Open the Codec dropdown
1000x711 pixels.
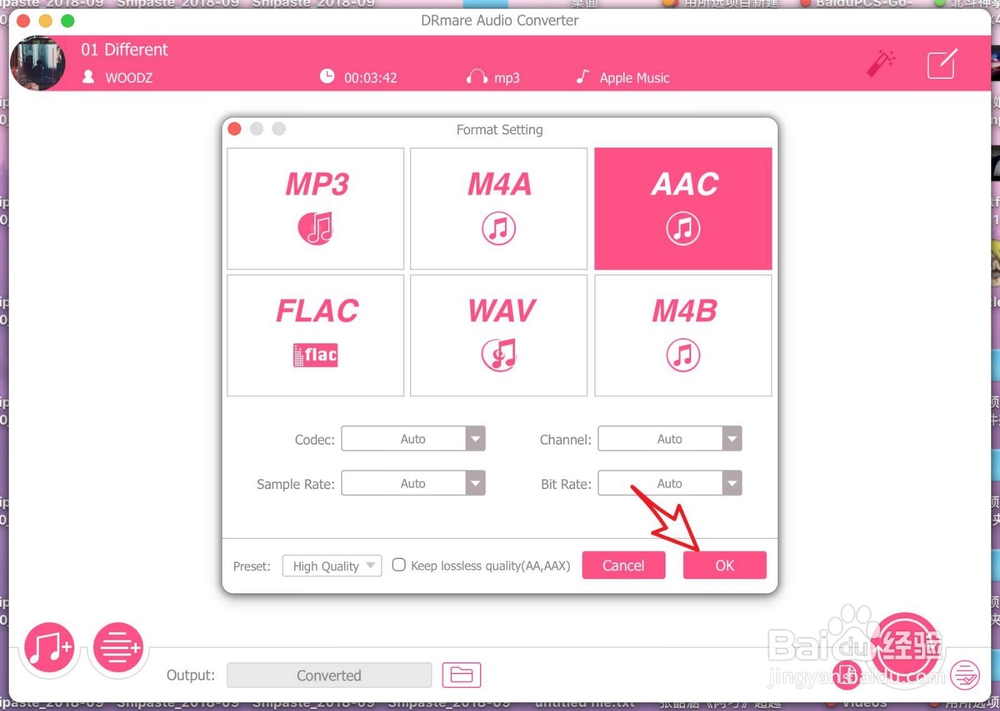(413, 439)
